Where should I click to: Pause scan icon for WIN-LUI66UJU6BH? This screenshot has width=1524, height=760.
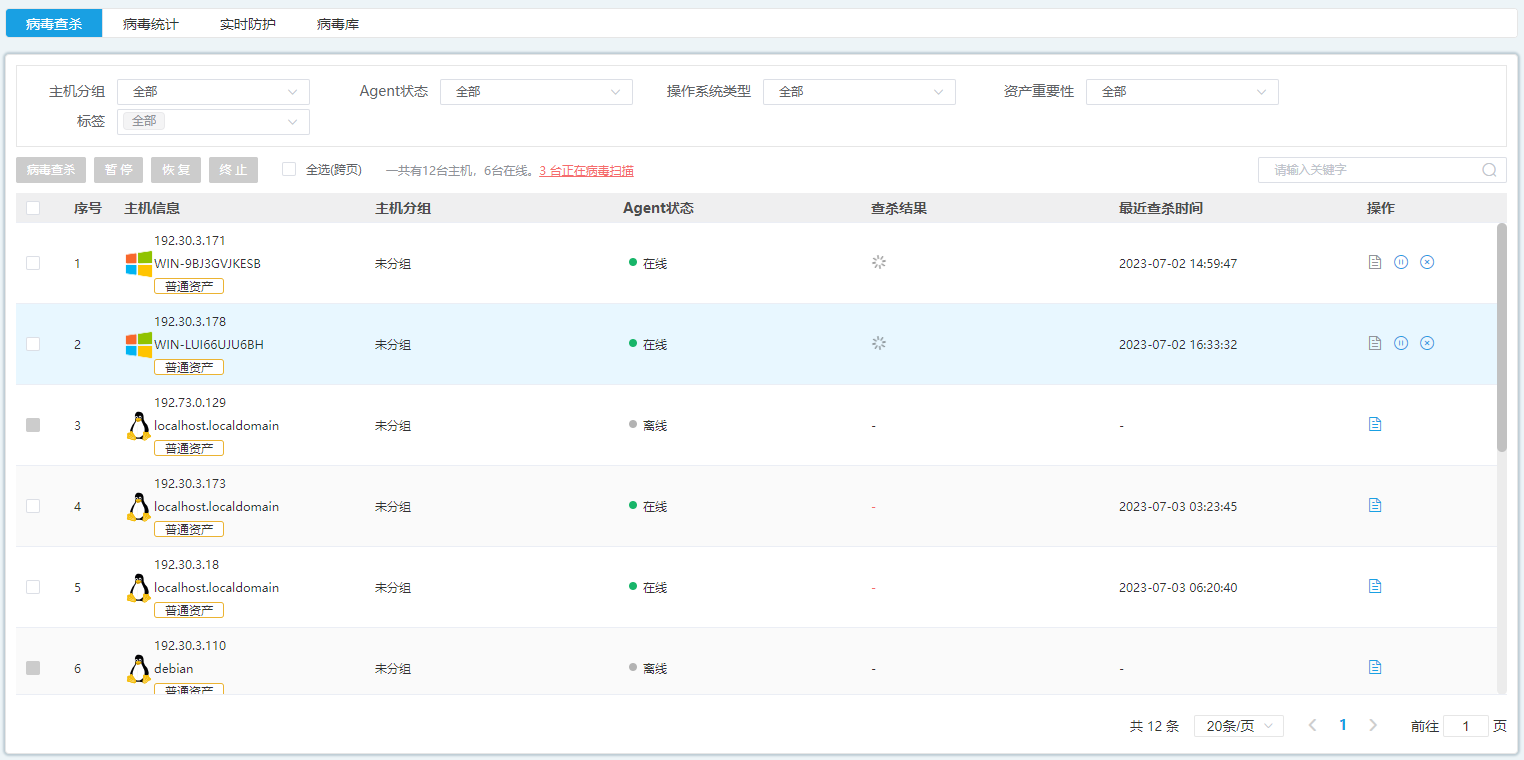coord(1401,343)
